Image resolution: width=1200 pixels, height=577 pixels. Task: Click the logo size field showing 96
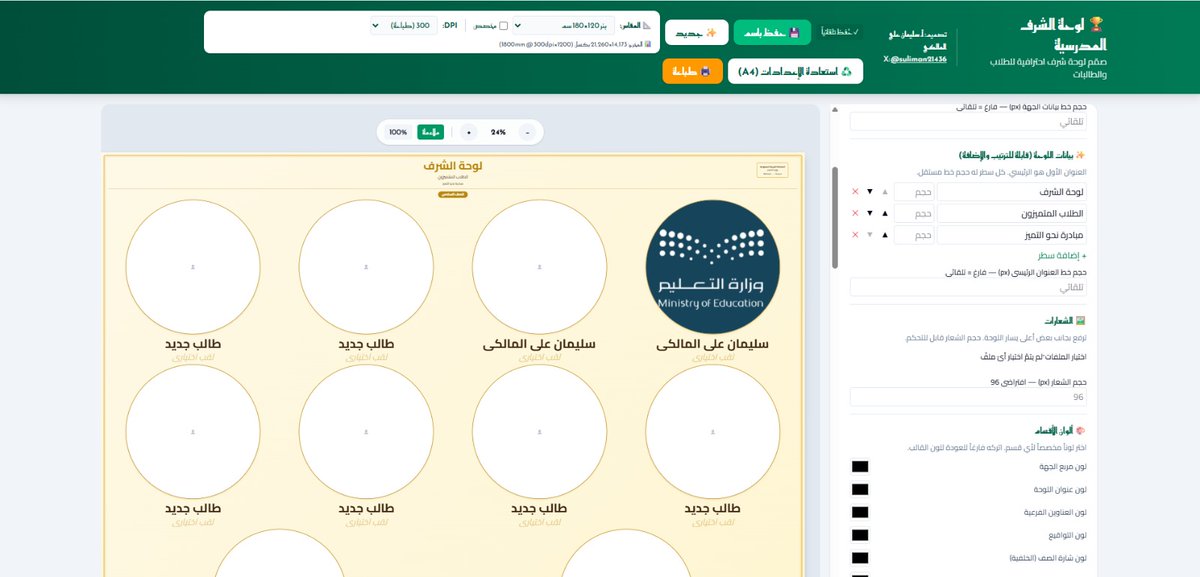[x=969, y=397]
